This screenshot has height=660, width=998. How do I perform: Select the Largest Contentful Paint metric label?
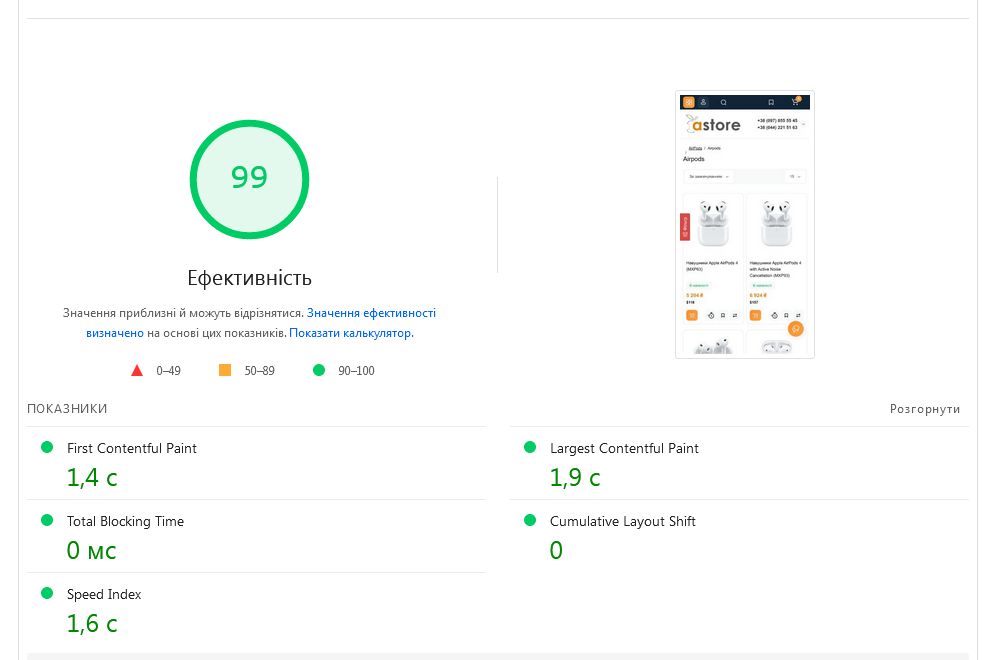coord(624,448)
